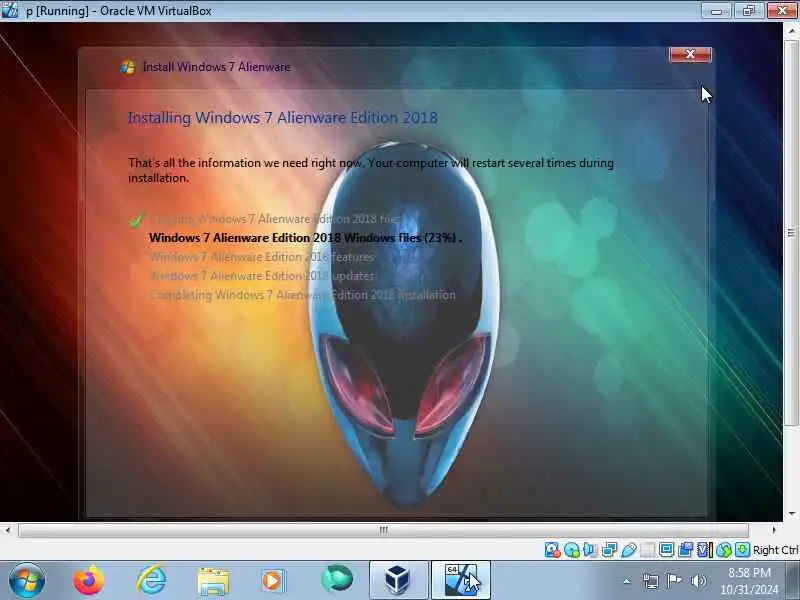Click the "Completing ... installation" step text
The height and width of the screenshot is (600, 800).
pos(303,295)
